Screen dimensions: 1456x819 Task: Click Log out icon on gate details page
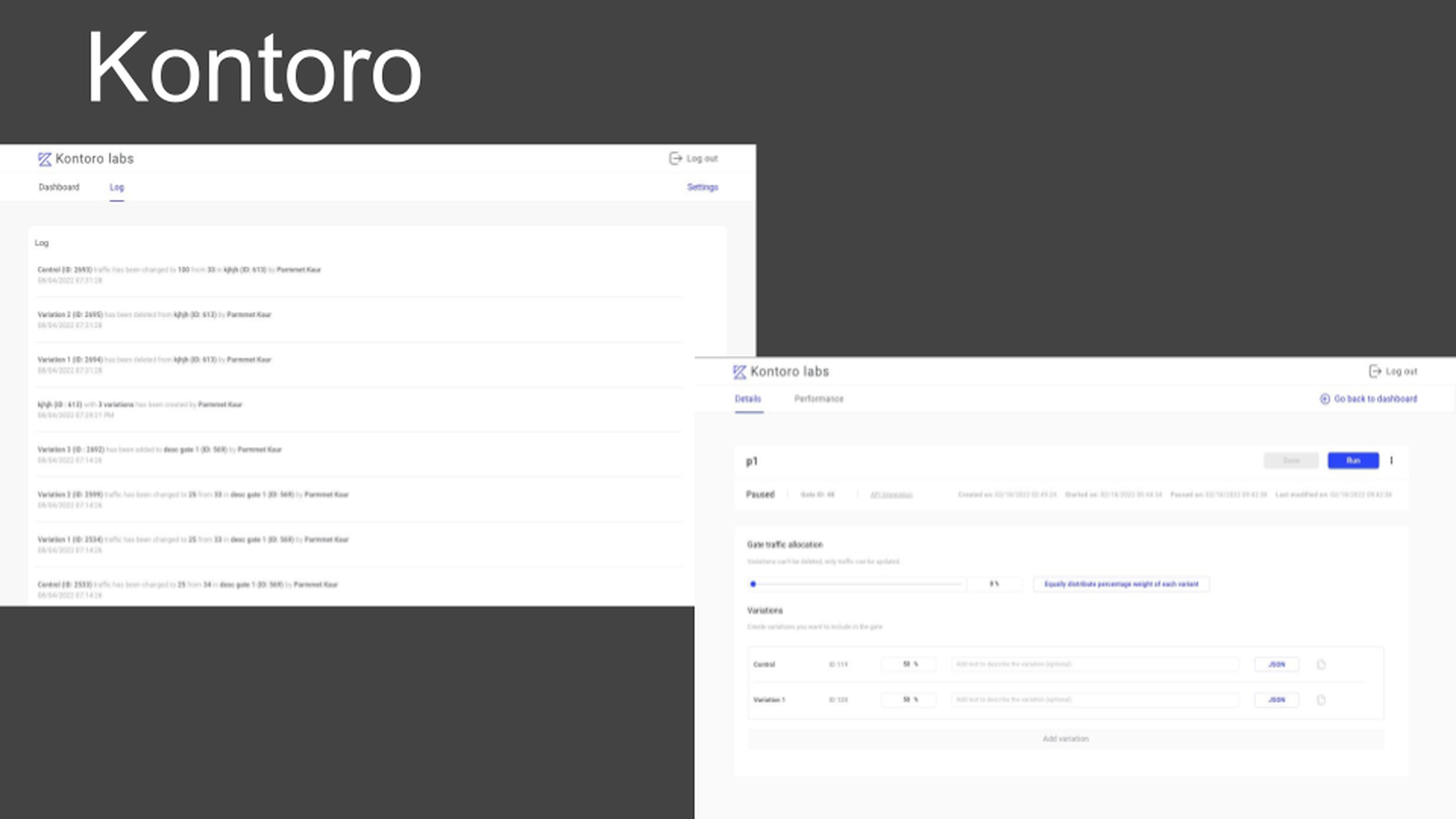tap(1374, 371)
